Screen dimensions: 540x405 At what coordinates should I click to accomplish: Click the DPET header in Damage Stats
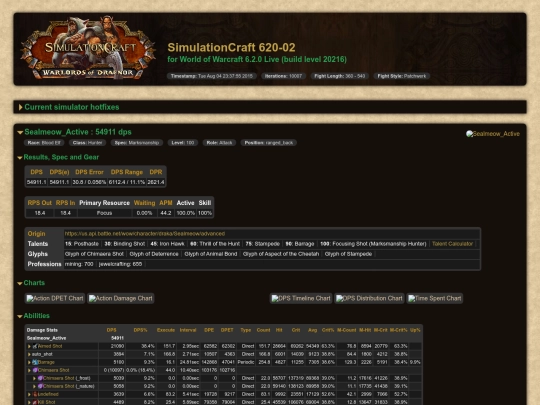(x=227, y=330)
